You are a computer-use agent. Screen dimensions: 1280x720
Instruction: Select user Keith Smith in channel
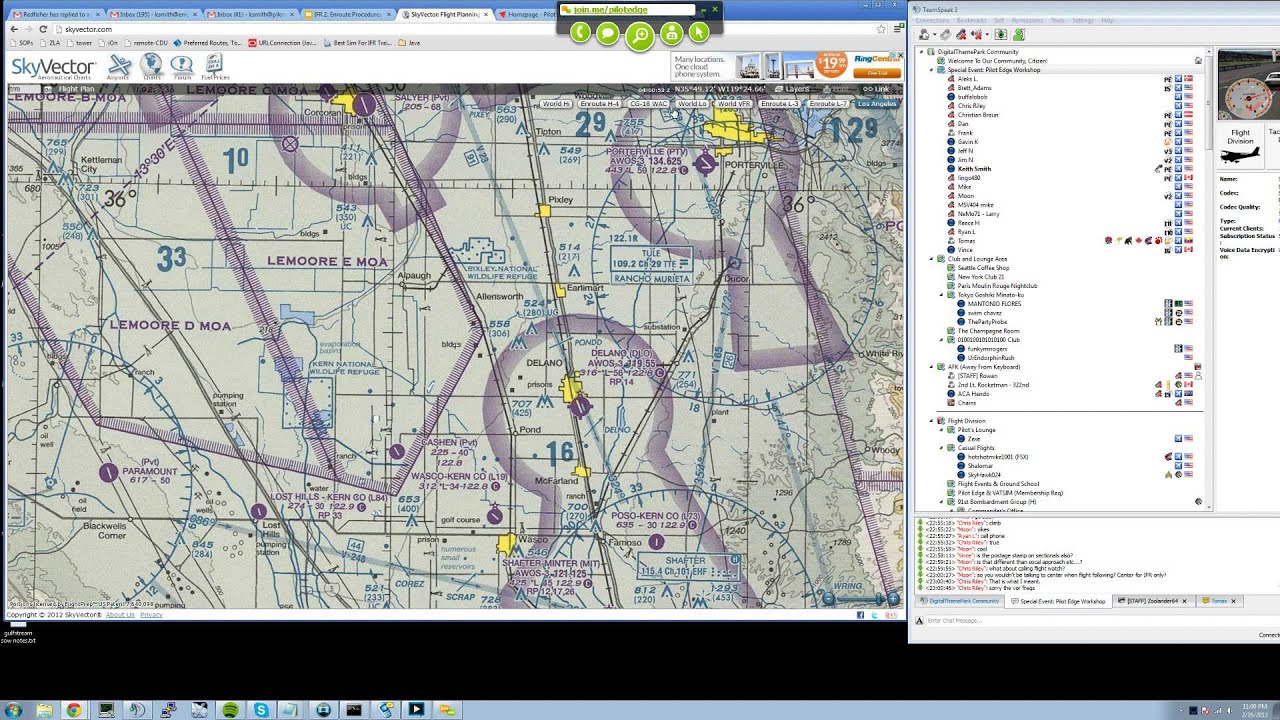click(x=974, y=169)
